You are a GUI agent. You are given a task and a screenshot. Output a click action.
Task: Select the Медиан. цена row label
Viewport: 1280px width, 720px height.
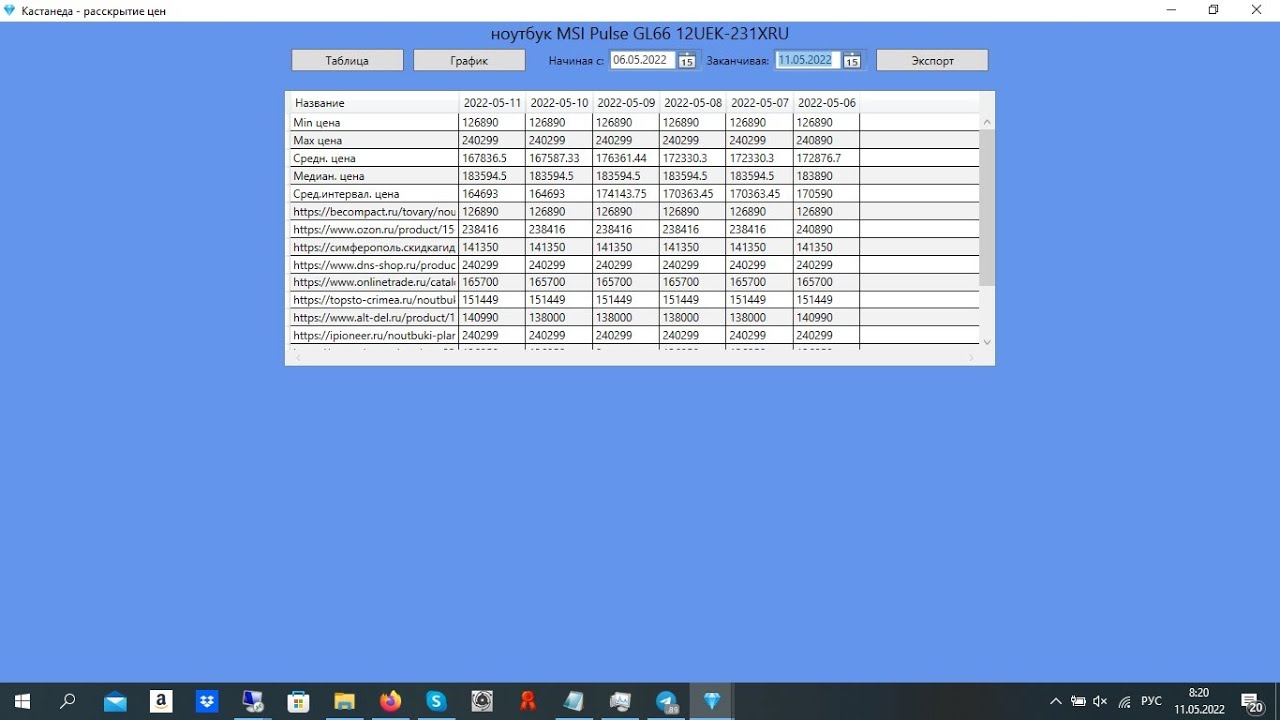tap(329, 176)
